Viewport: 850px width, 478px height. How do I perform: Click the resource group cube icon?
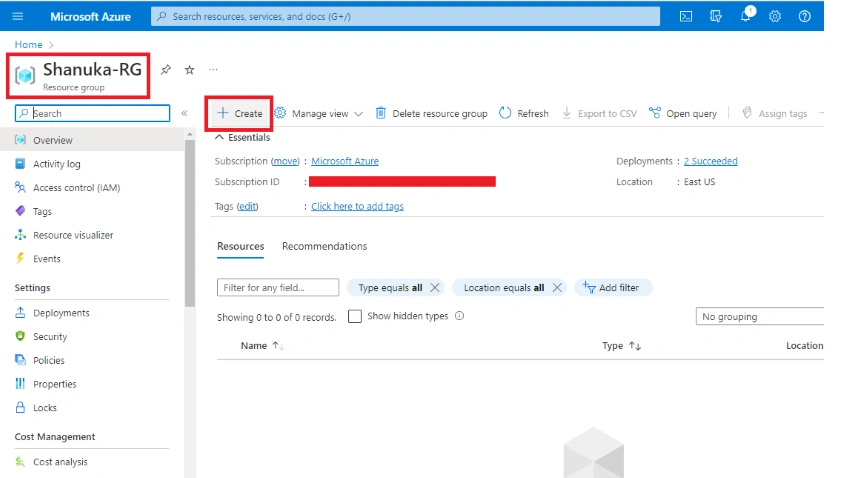point(25,75)
